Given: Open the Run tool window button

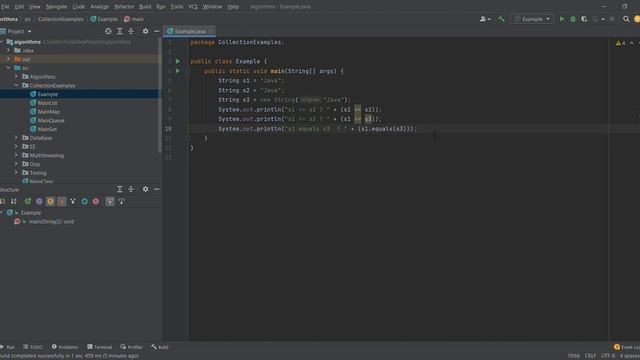Looking at the screenshot, I should point(8,347).
